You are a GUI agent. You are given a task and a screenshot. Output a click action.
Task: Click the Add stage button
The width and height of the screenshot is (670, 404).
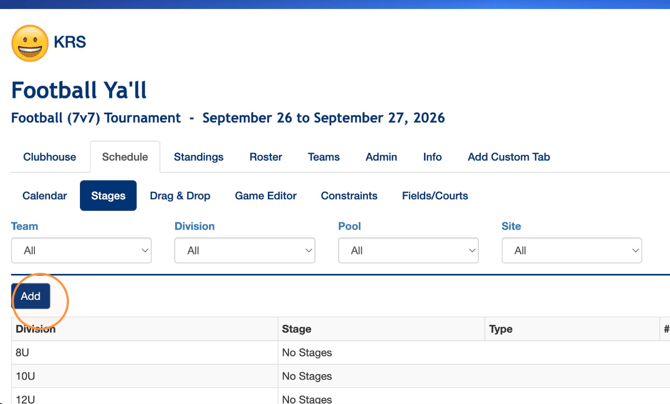[31, 296]
